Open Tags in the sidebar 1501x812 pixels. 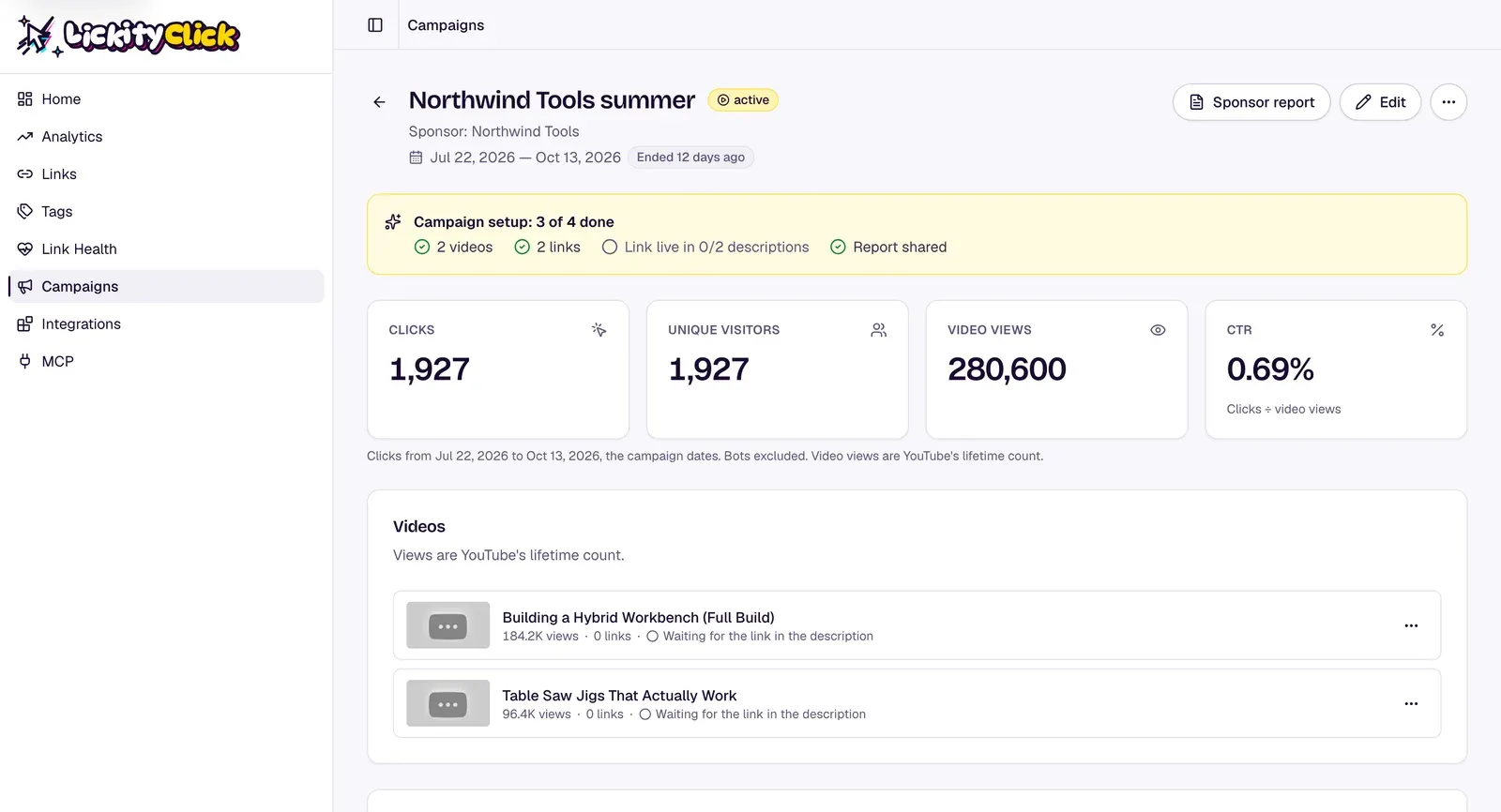coord(166,212)
